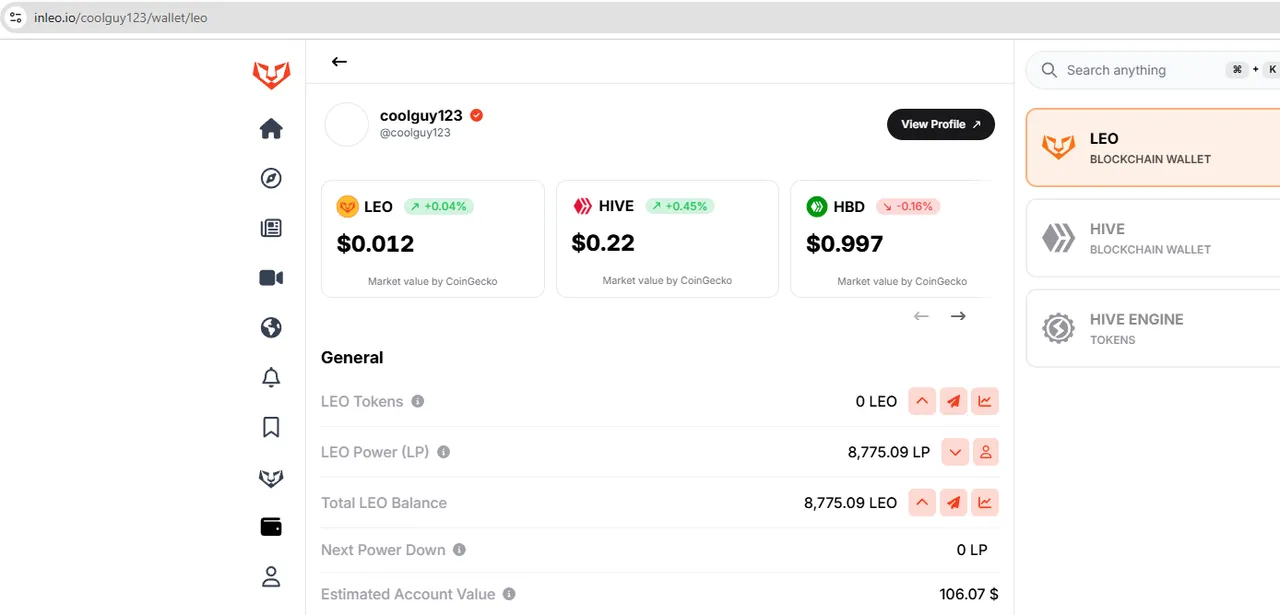Click the -0.16% change badge on the HBD card
Screen dimensions: 1280x615
(x=908, y=206)
